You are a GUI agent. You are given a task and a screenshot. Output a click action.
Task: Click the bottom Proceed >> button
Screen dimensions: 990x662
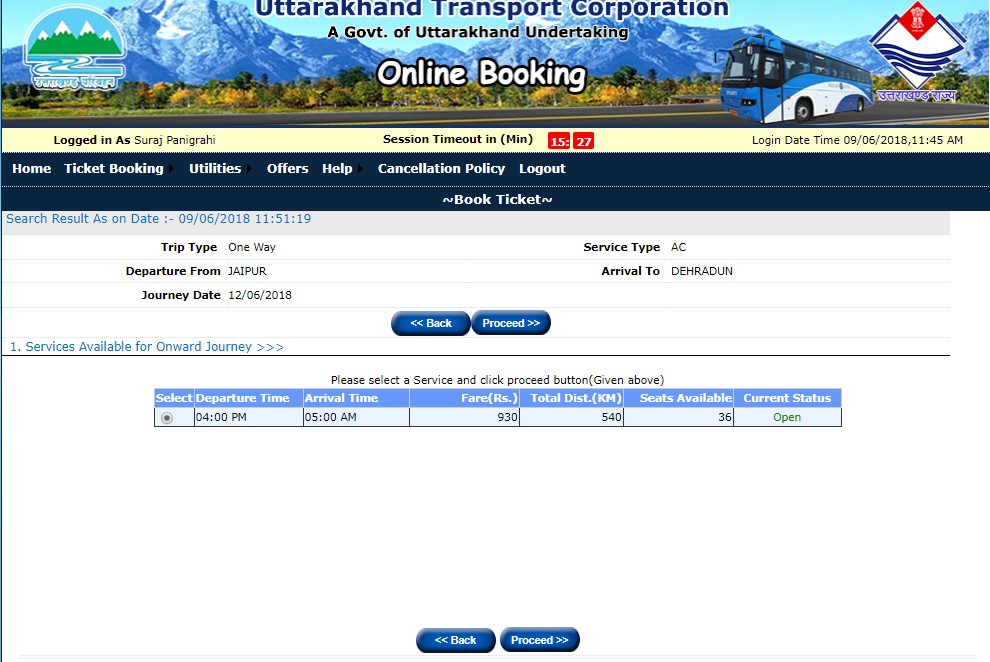(x=539, y=640)
